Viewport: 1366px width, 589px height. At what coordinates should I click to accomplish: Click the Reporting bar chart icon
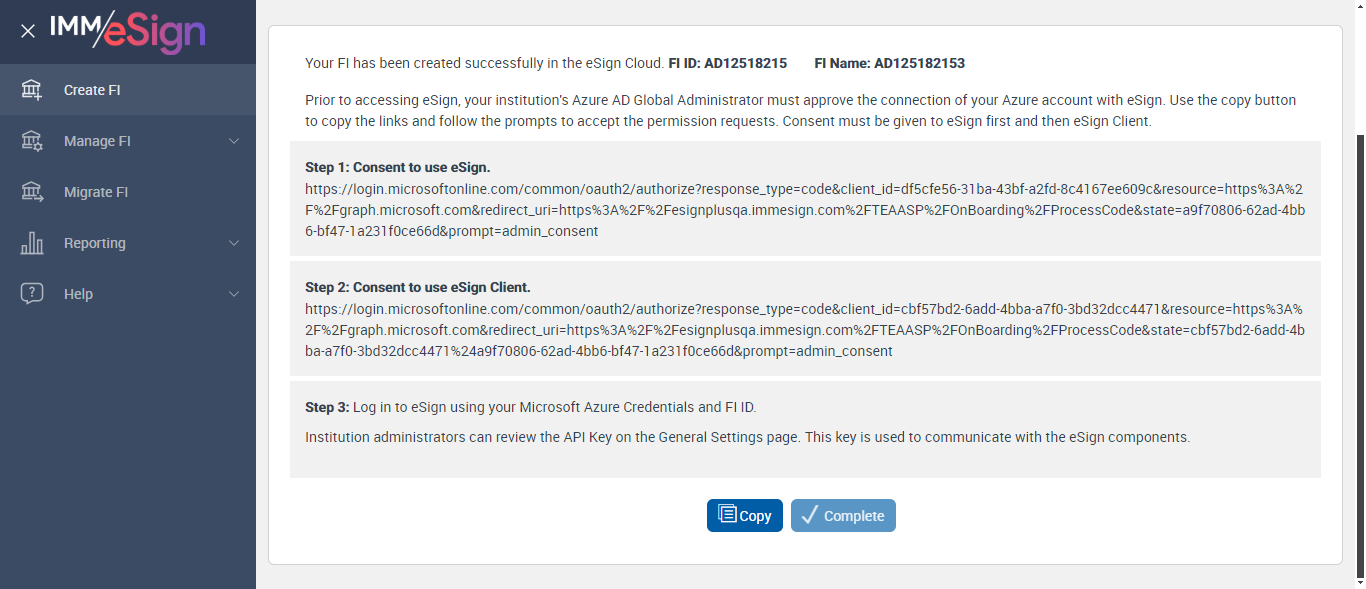[x=32, y=243]
